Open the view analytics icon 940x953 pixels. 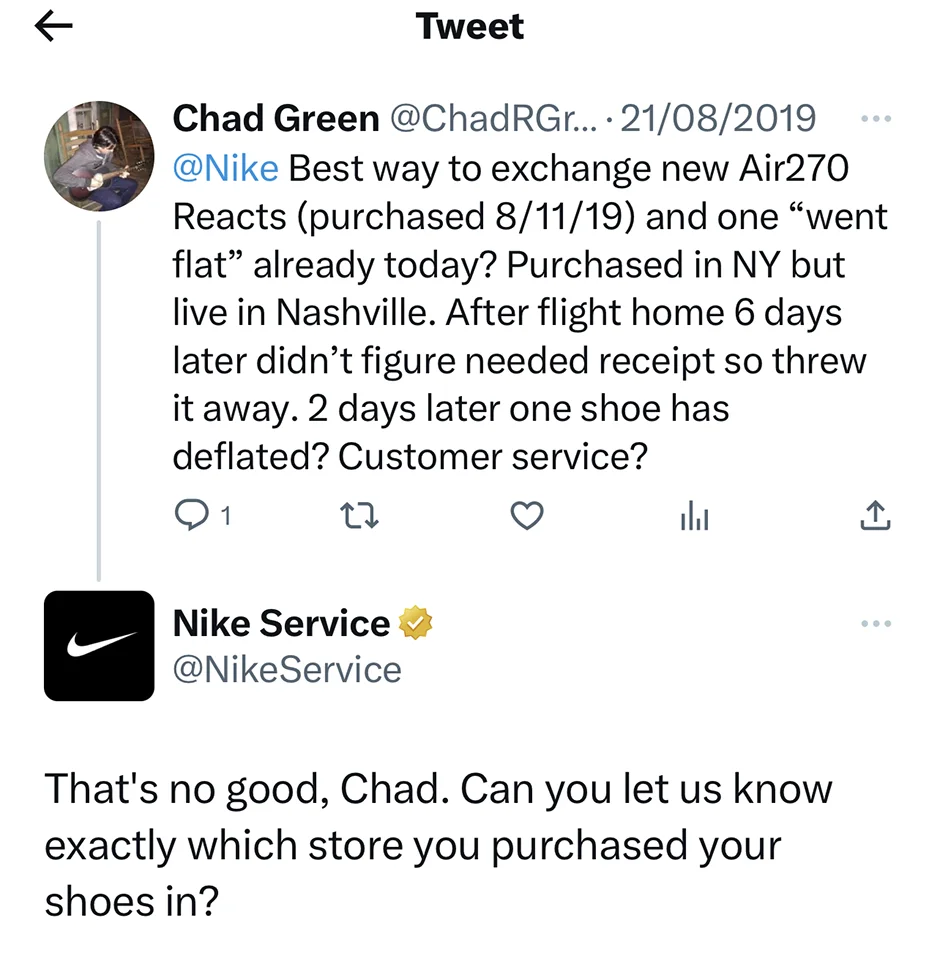[694, 515]
